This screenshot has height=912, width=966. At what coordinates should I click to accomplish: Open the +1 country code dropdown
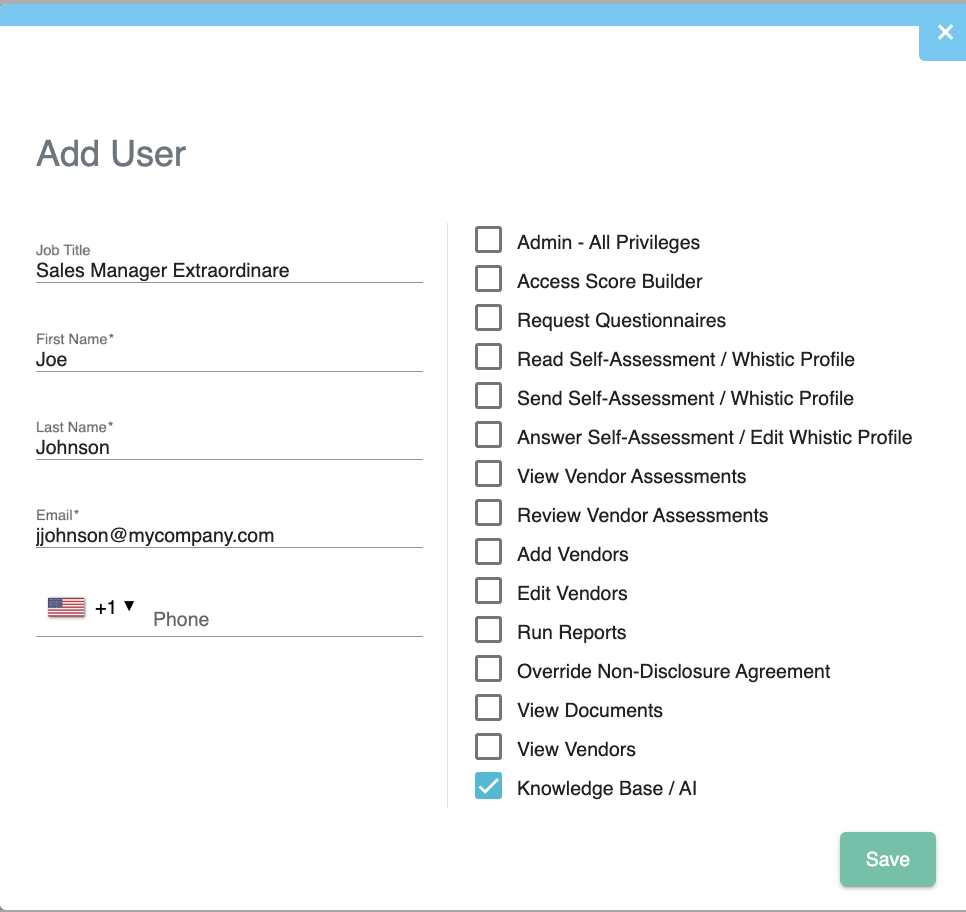(115, 608)
